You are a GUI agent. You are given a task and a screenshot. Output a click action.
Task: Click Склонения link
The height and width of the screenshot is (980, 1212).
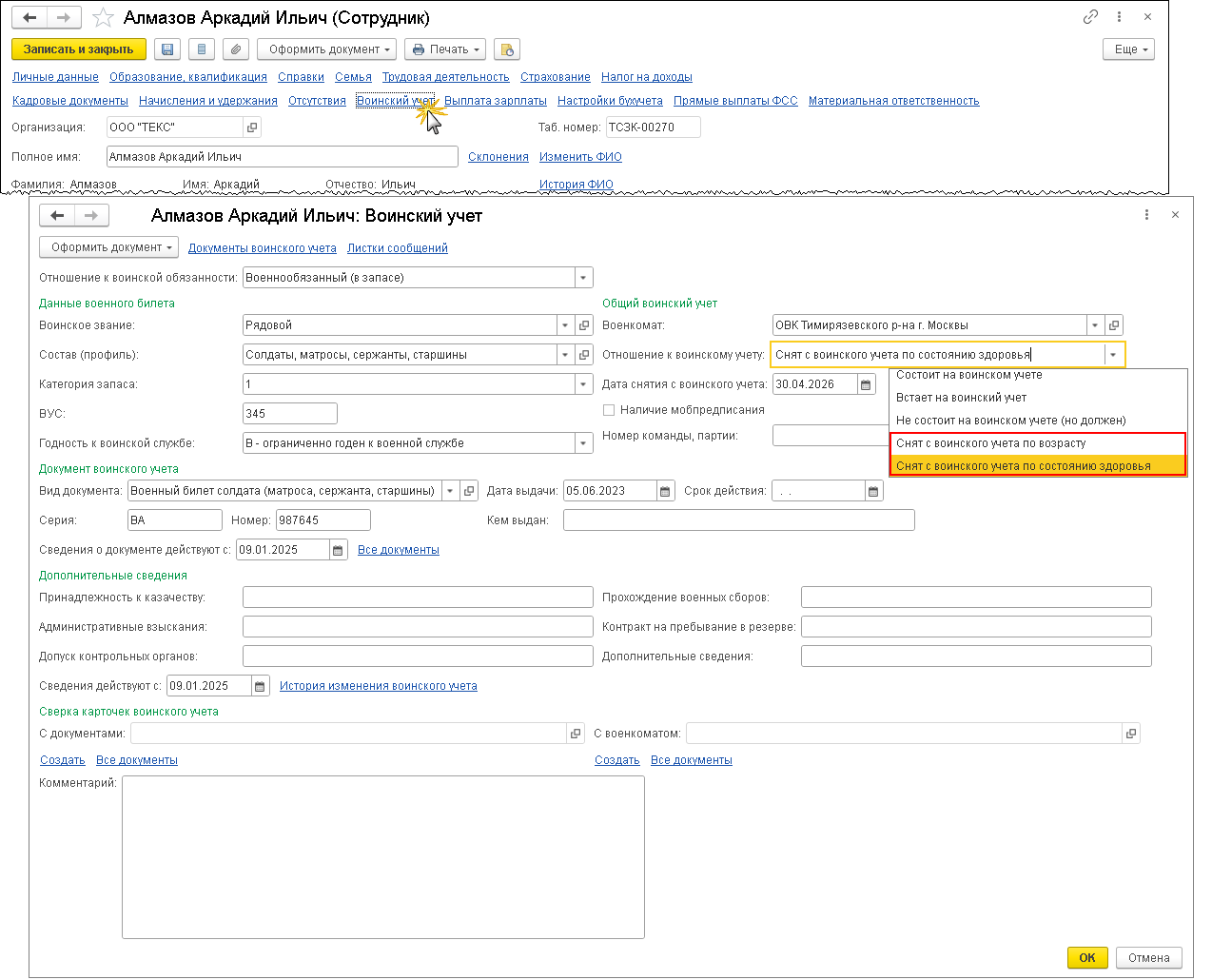[x=498, y=157]
